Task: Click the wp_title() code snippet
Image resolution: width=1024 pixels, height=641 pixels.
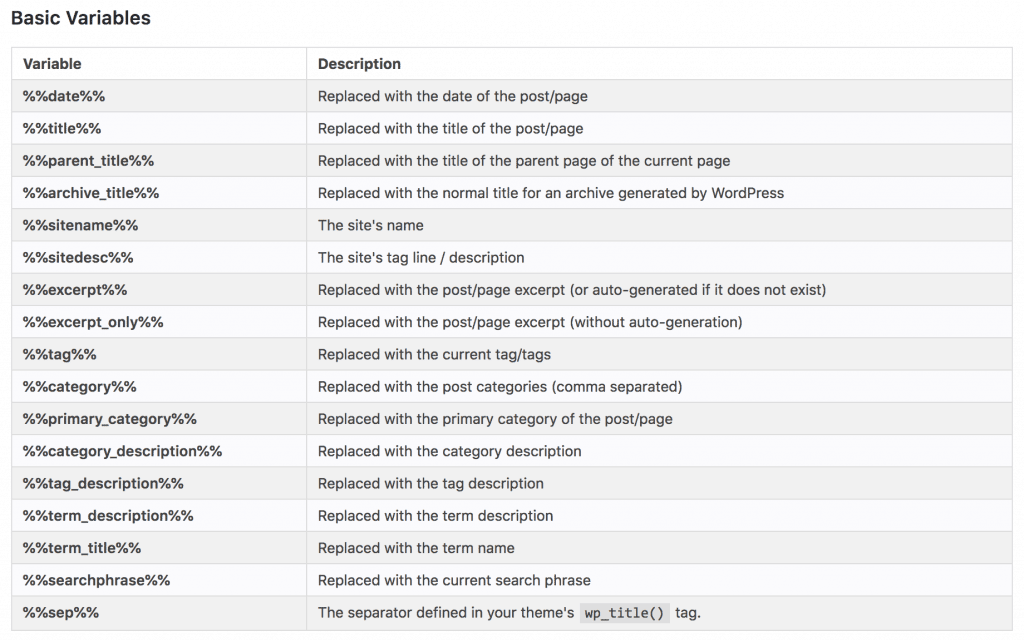Action: pos(624,613)
